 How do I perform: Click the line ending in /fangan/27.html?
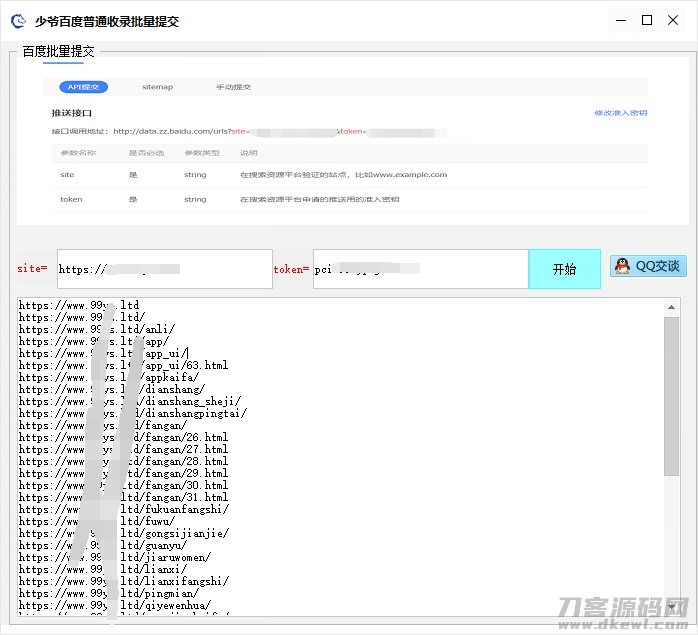(x=123, y=449)
